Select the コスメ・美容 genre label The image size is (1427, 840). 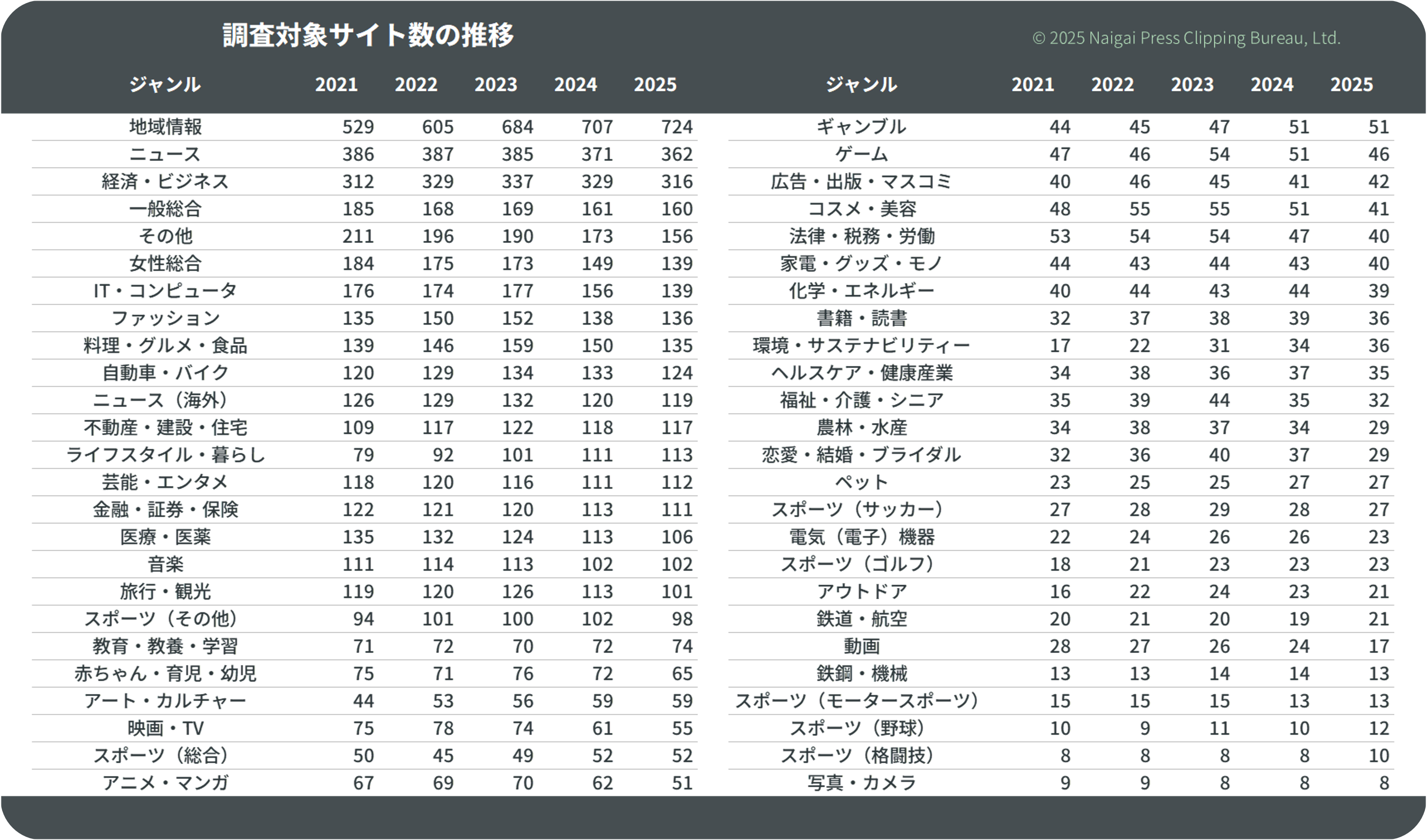tap(861, 209)
